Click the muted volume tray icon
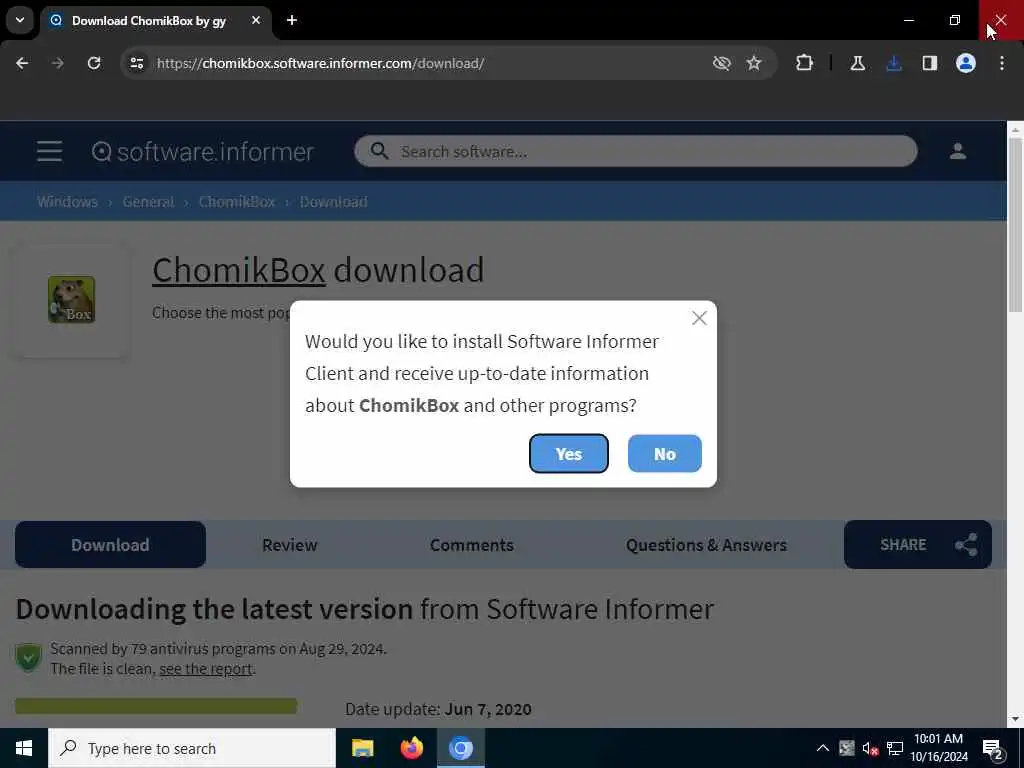 870,748
